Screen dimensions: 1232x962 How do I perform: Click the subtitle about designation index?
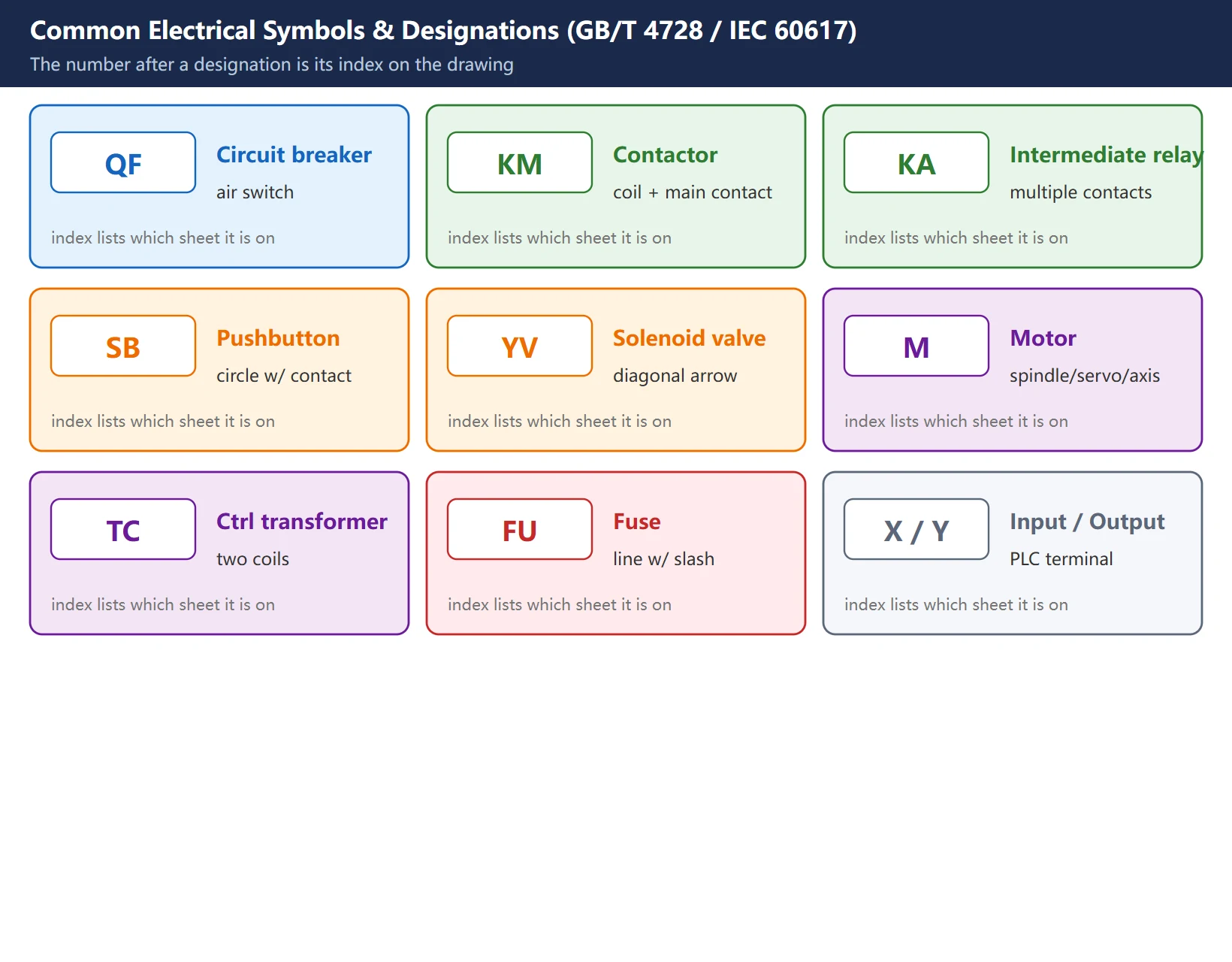[271, 65]
